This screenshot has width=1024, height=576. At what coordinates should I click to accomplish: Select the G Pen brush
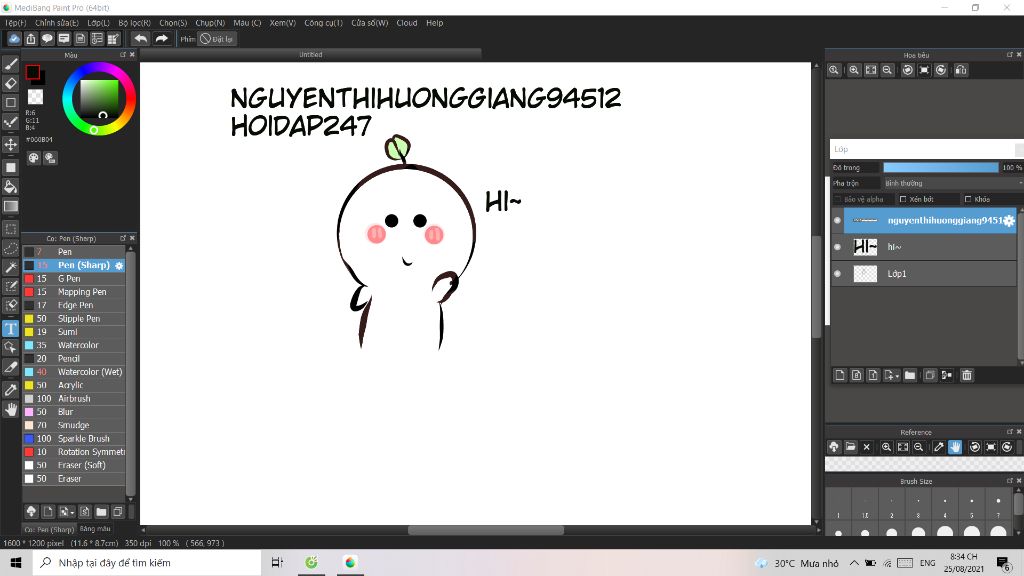(74, 279)
